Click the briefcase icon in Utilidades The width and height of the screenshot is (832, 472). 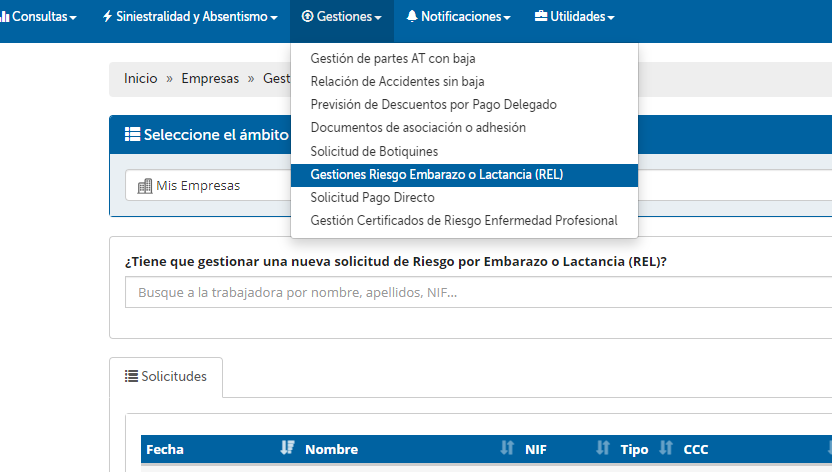tap(541, 17)
